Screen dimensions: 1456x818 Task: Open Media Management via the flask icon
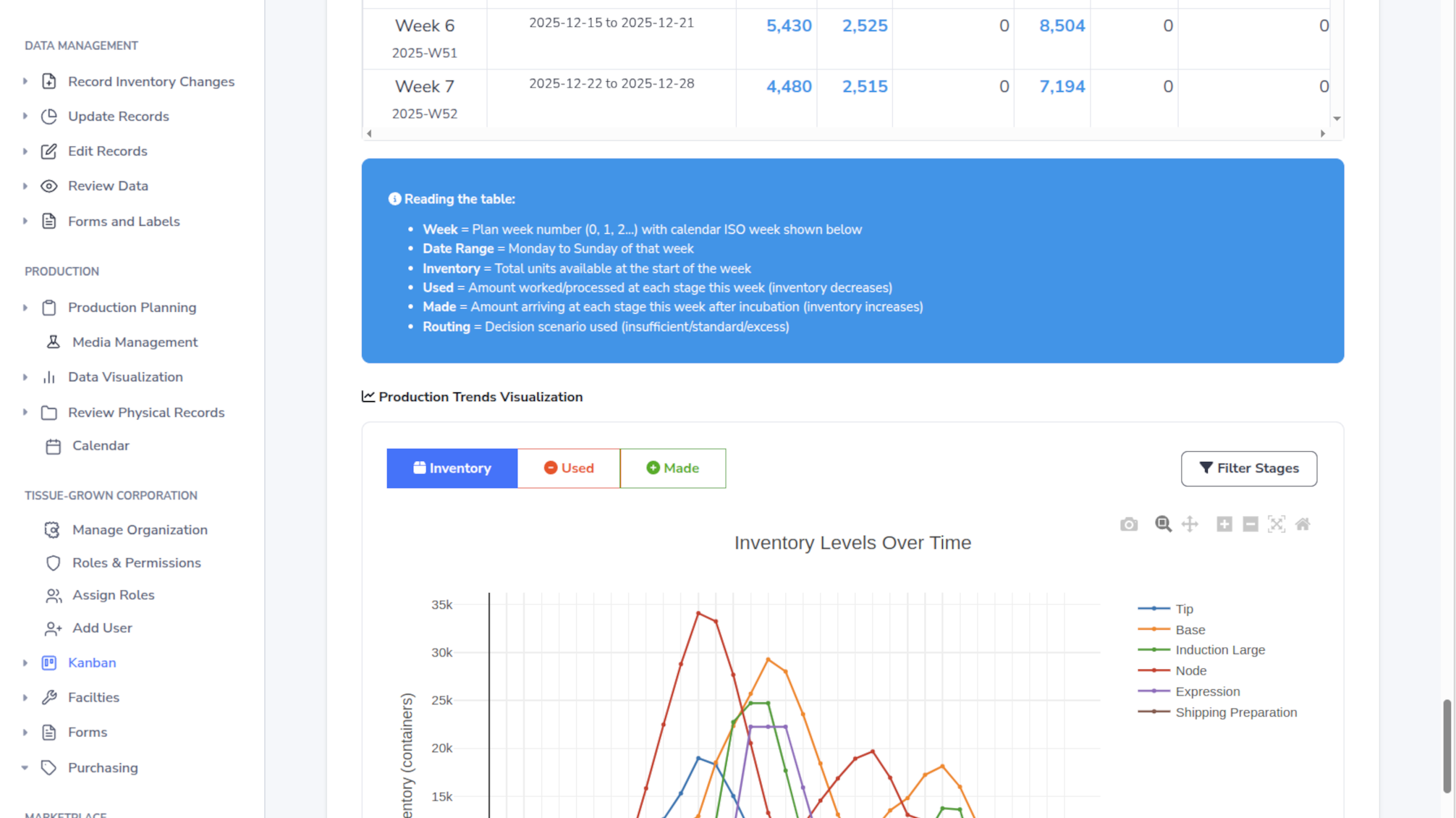135,342
